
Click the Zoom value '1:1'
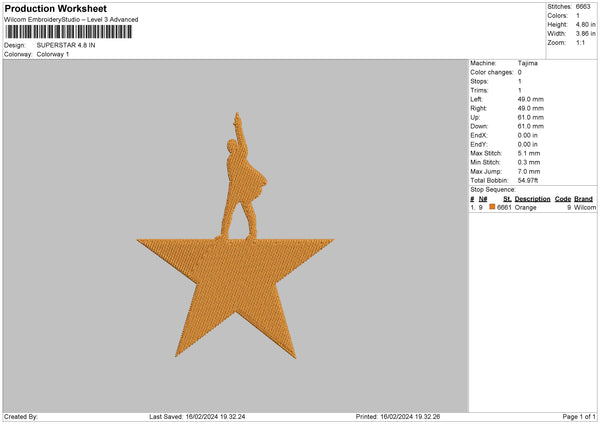(580, 43)
